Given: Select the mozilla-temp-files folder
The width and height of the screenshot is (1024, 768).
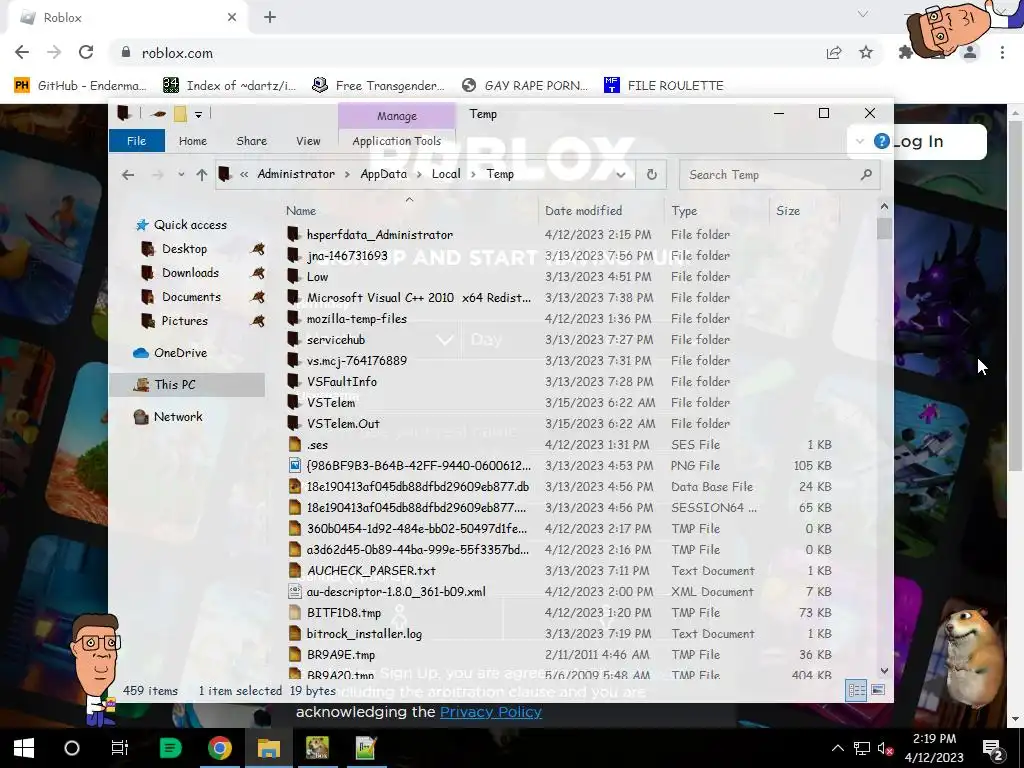Looking at the screenshot, I should pos(357,319).
